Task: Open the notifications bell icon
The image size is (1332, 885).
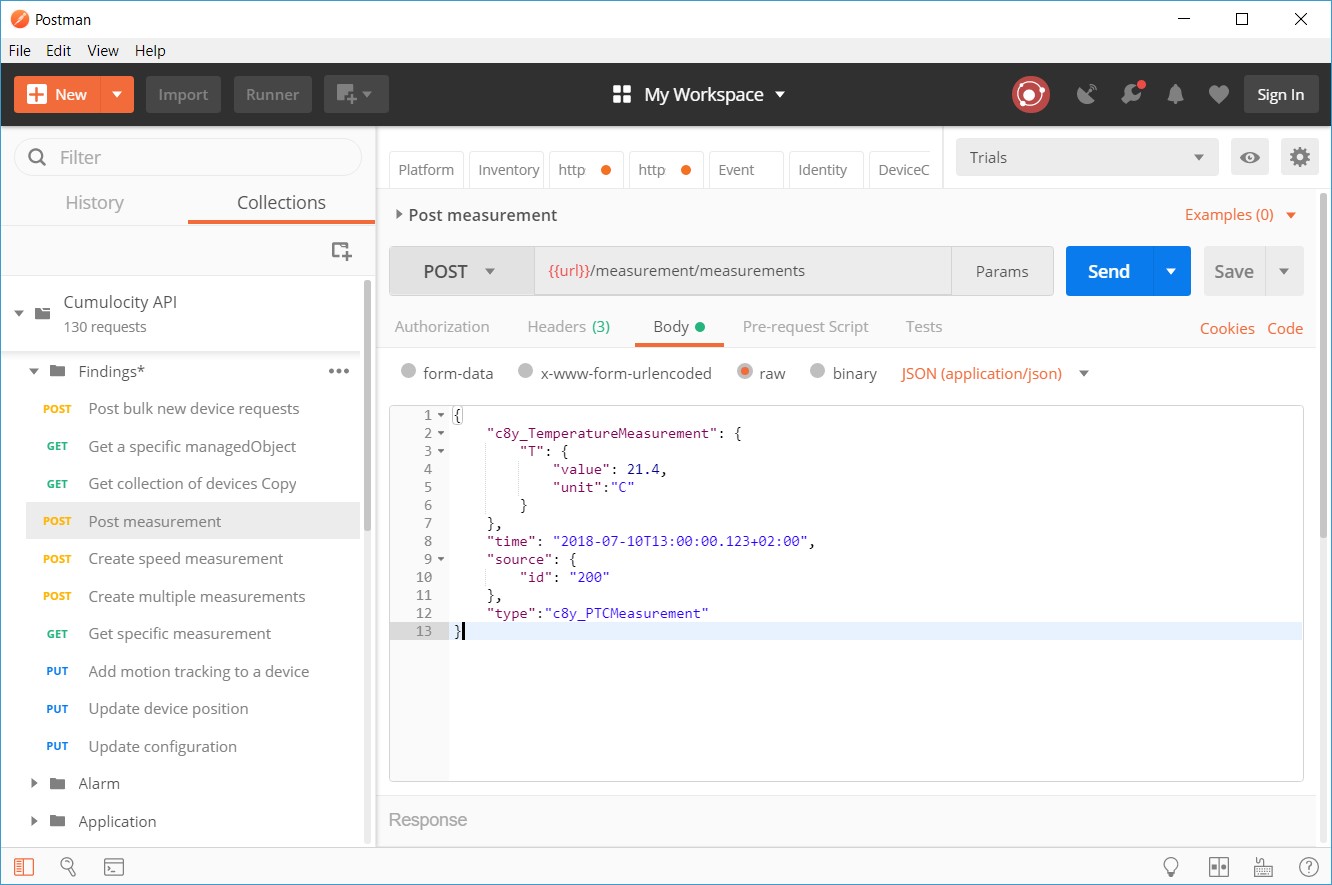Action: (1175, 95)
